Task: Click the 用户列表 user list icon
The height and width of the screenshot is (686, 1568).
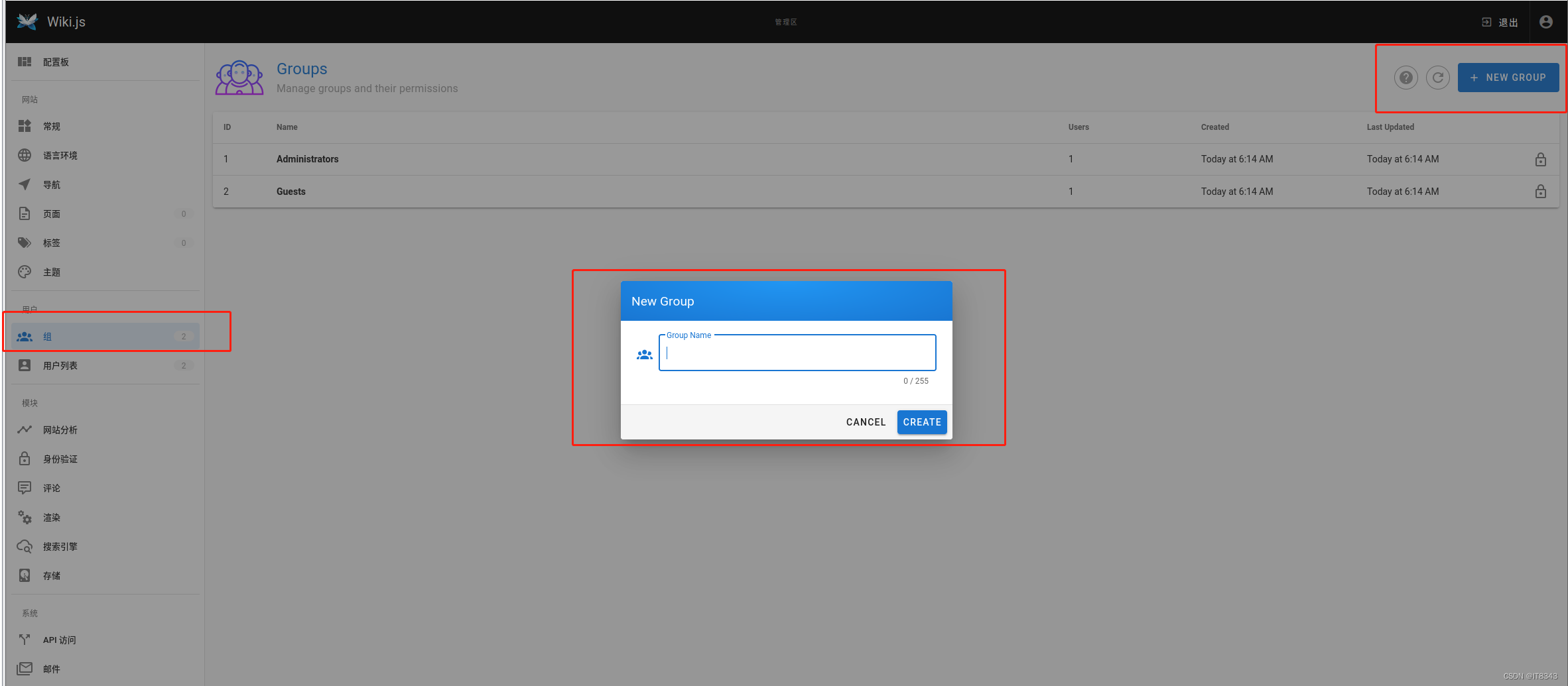Action: 25,365
